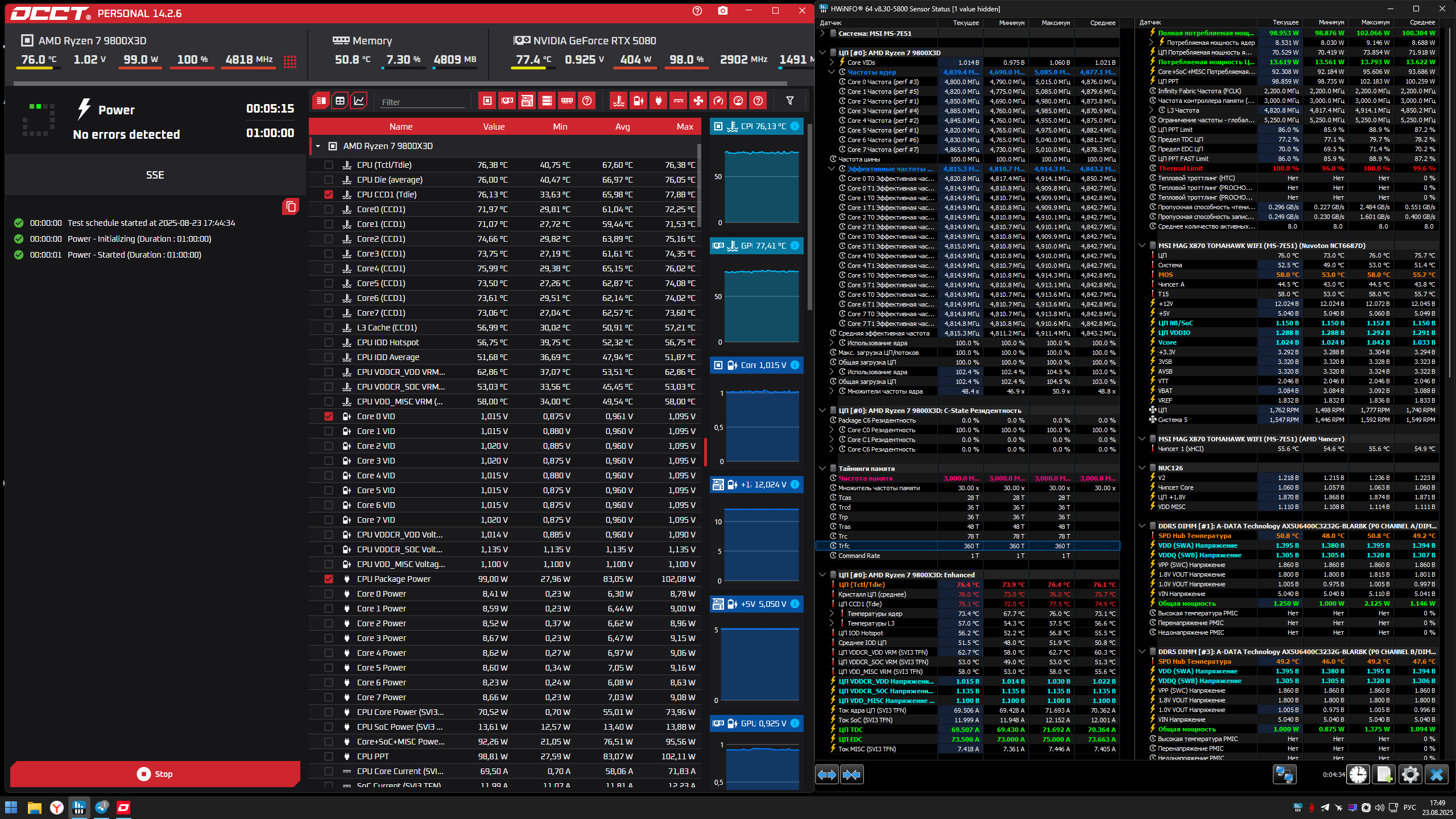
Task: Uncheck the CPU Package Power checkbox
Action: coord(328,579)
